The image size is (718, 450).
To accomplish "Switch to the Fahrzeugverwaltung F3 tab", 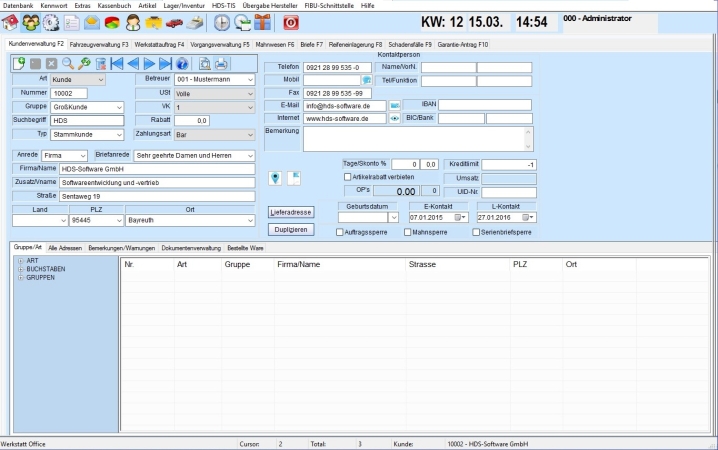I will [99, 44].
